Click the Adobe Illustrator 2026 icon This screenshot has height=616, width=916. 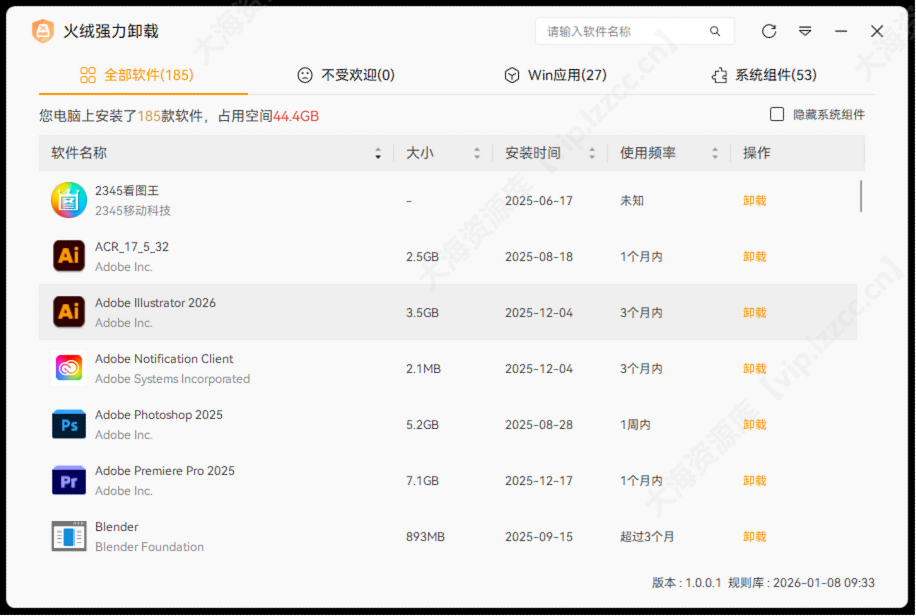(69, 312)
